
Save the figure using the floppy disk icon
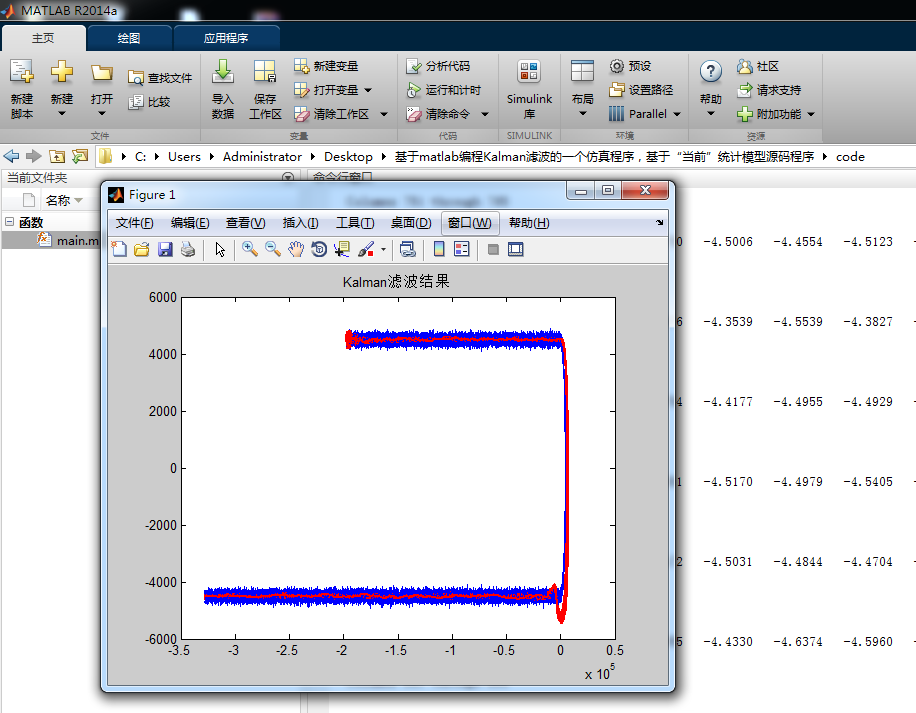coord(165,250)
